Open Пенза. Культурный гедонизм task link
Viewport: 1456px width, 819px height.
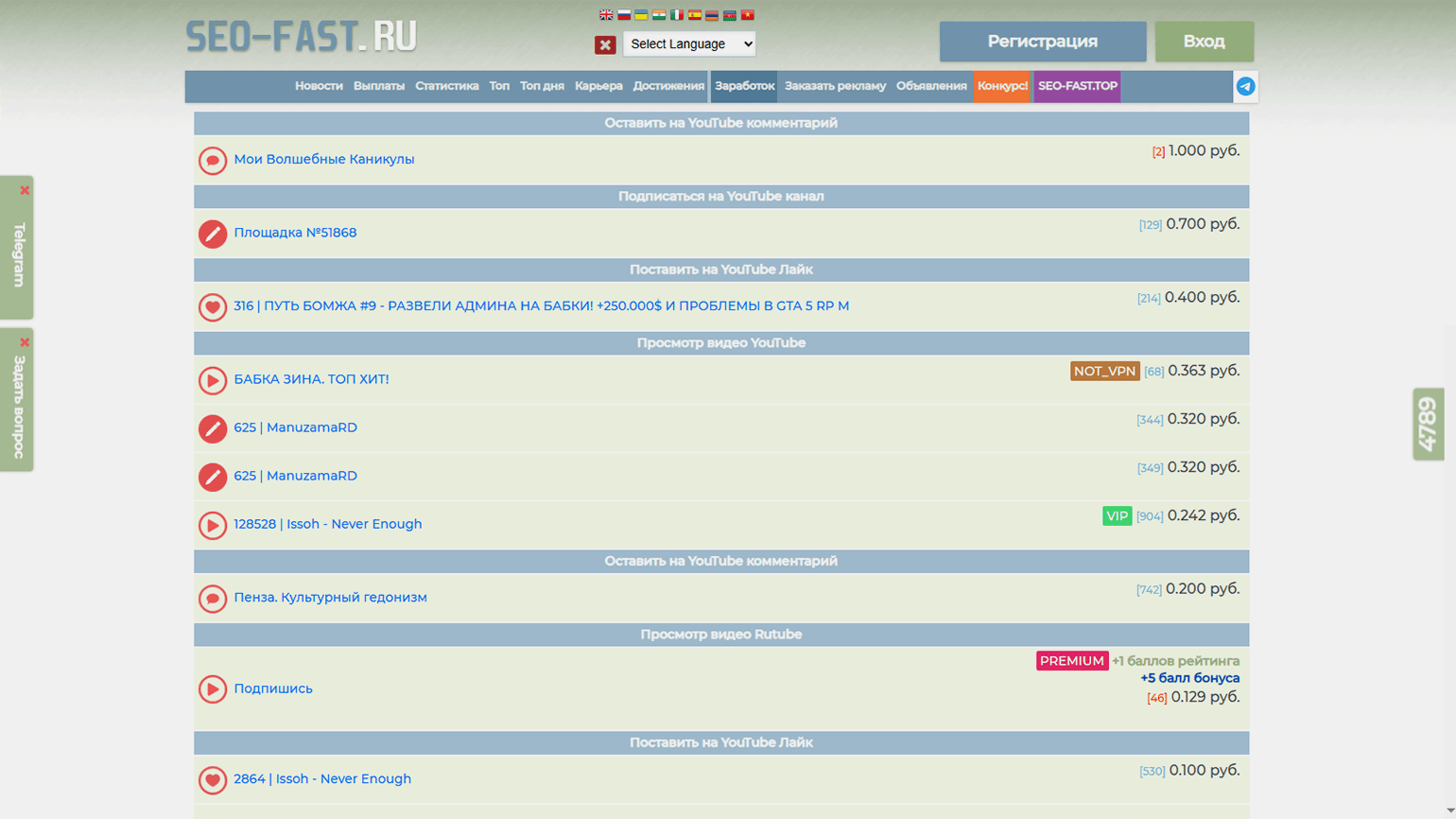pos(330,598)
